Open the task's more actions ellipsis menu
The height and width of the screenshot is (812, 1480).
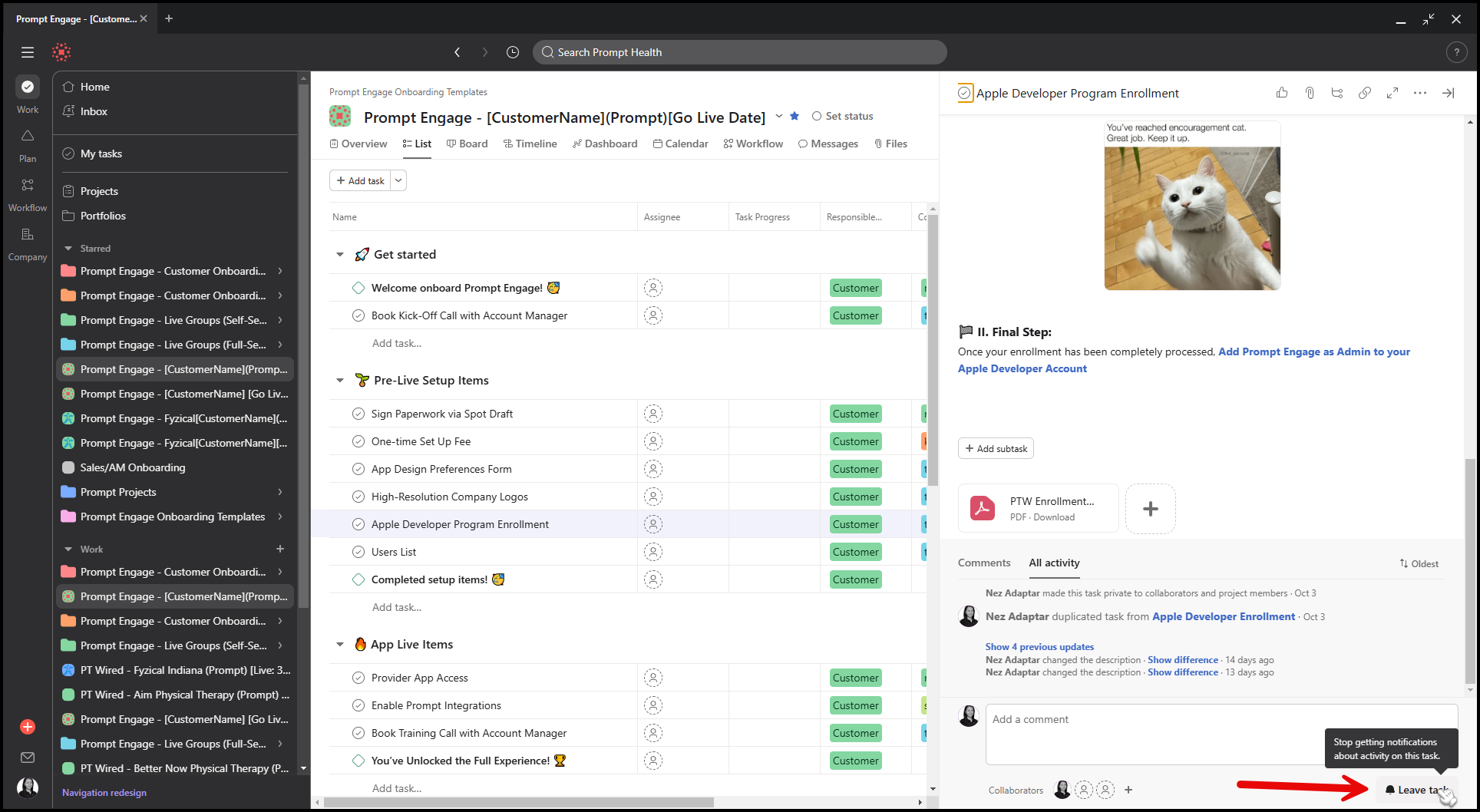pyautogui.click(x=1420, y=93)
